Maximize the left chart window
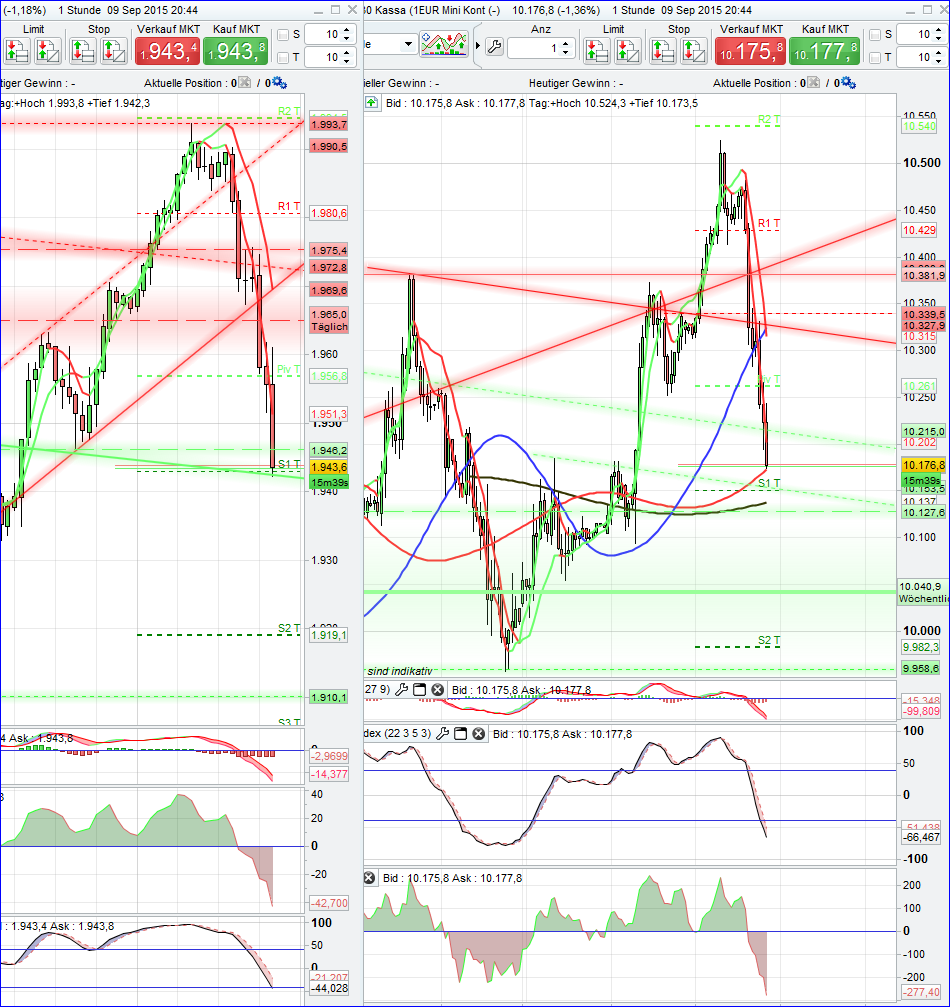This screenshot has width=950, height=1007. click(x=335, y=10)
